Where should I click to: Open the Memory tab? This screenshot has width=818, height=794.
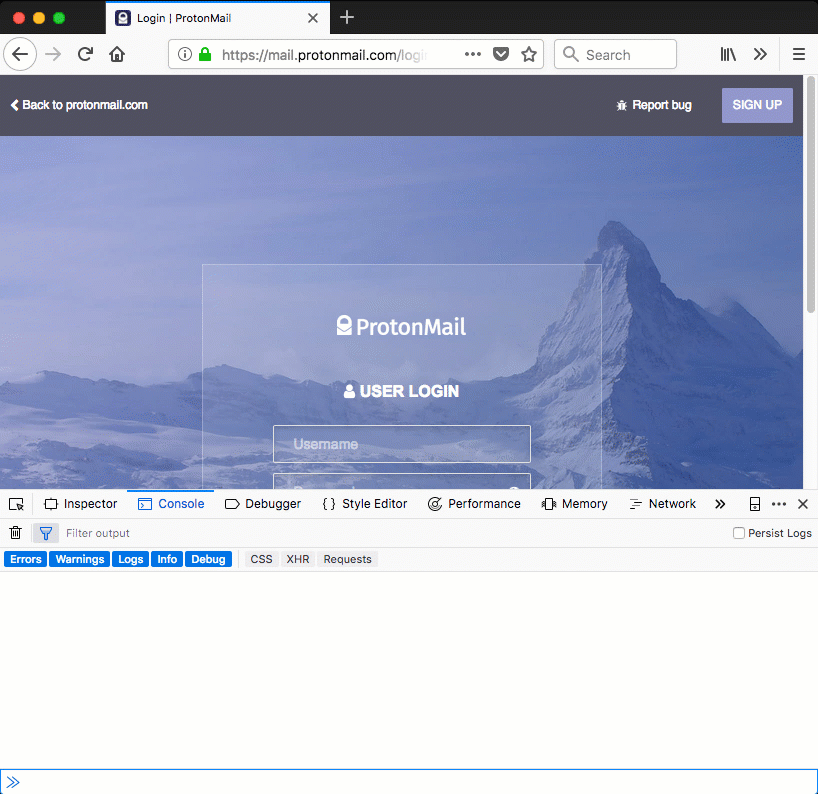(x=574, y=504)
